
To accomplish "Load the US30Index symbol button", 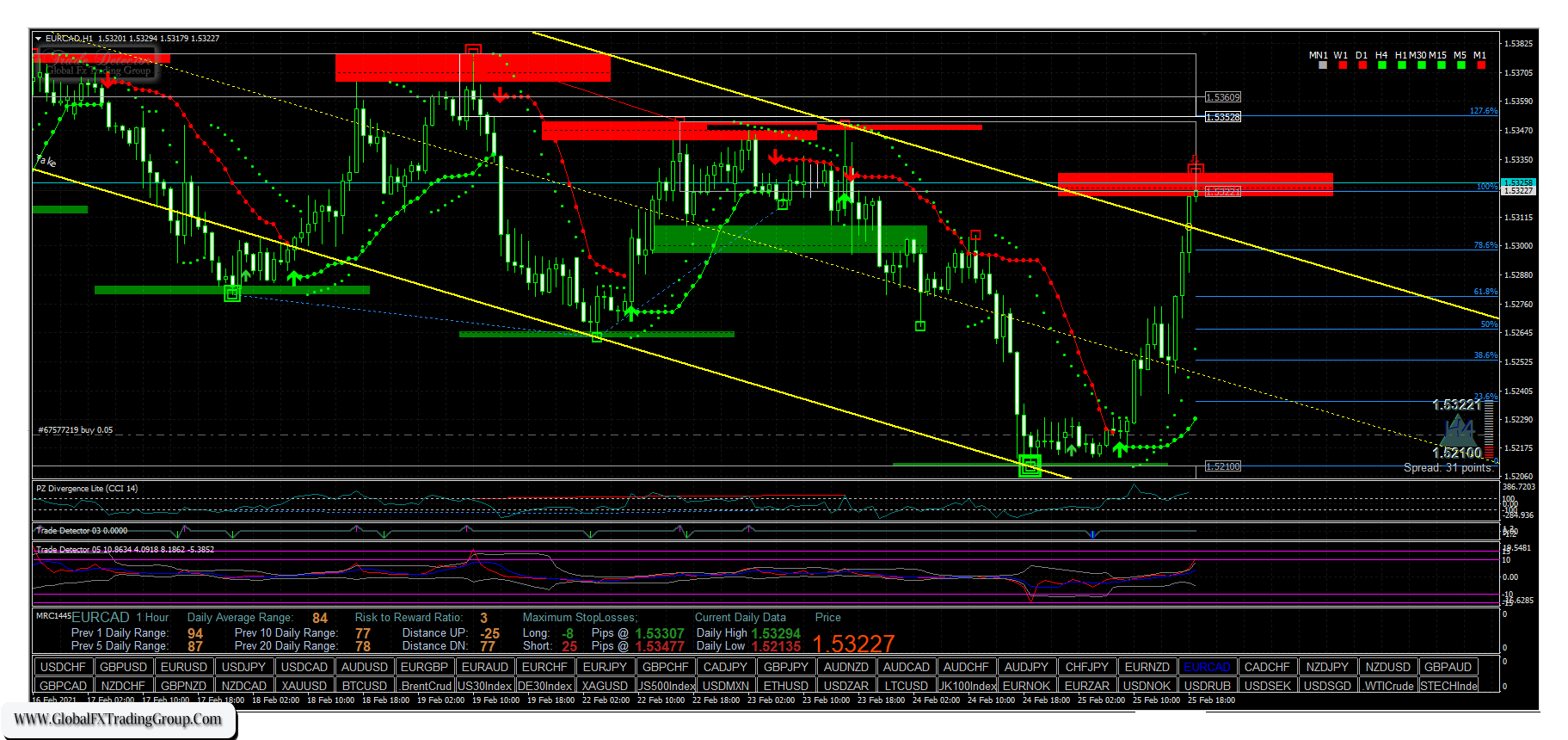I will [x=484, y=686].
